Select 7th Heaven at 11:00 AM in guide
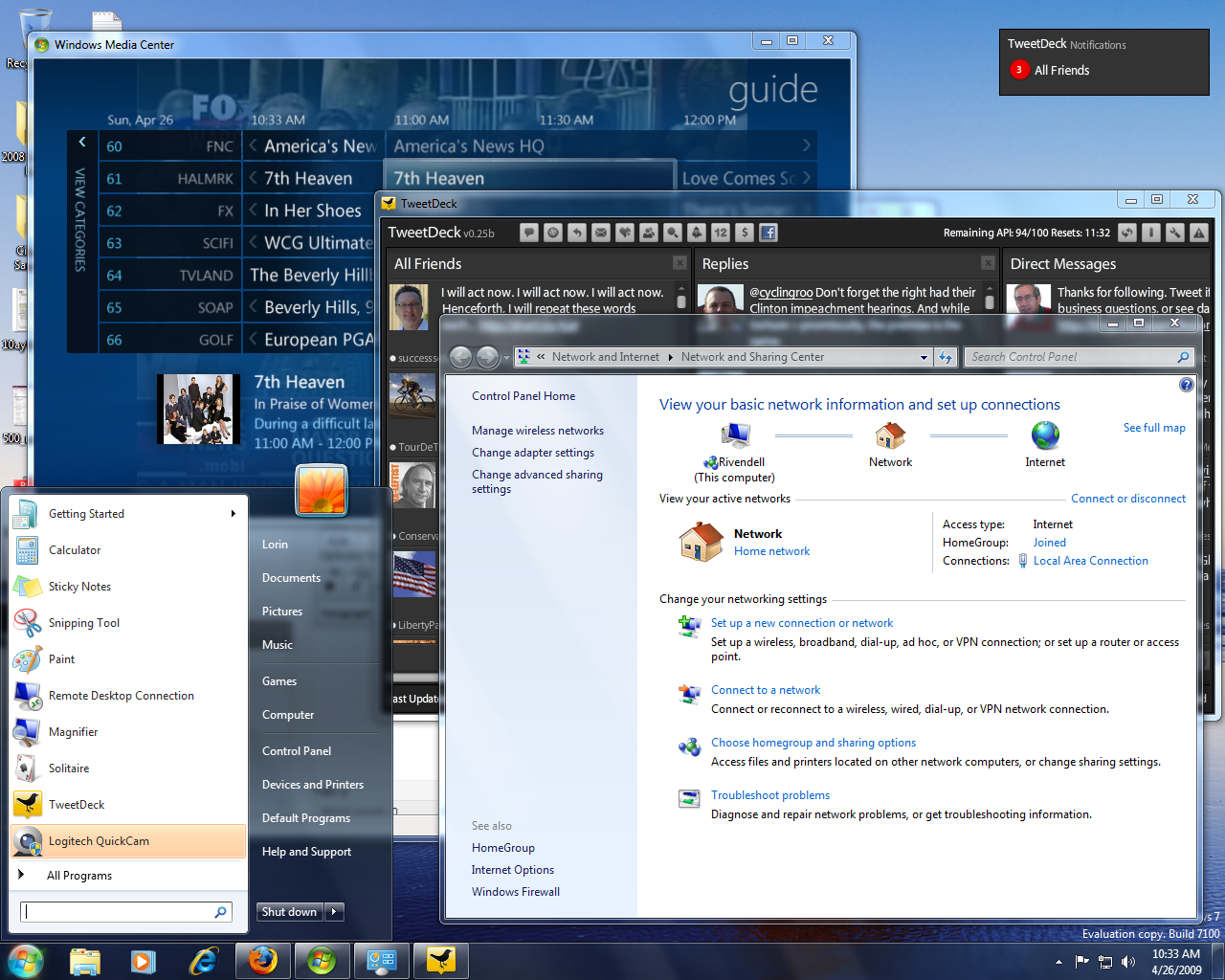 [x=530, y=178]
